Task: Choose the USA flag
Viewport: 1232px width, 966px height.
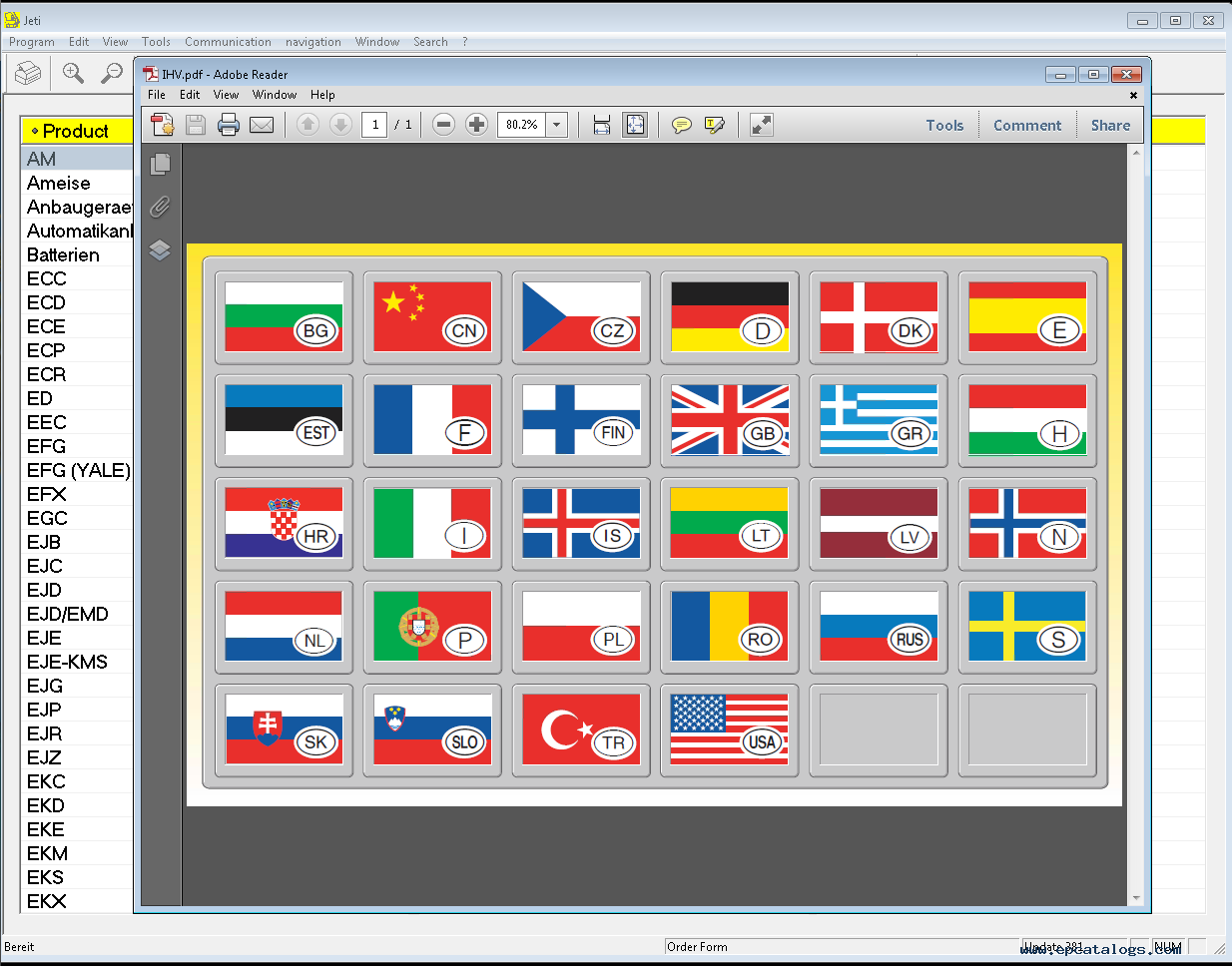Action: click(x=730, y=729)
